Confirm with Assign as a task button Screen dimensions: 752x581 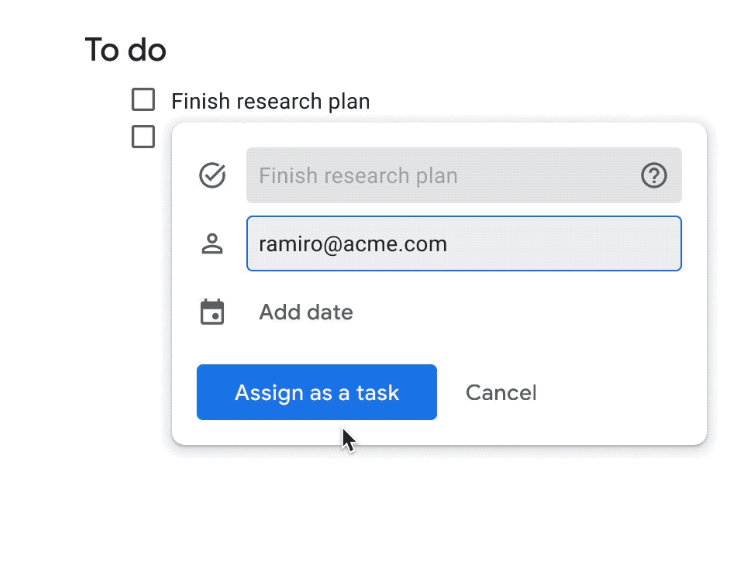pyautogui.click(x=317, y=392)
